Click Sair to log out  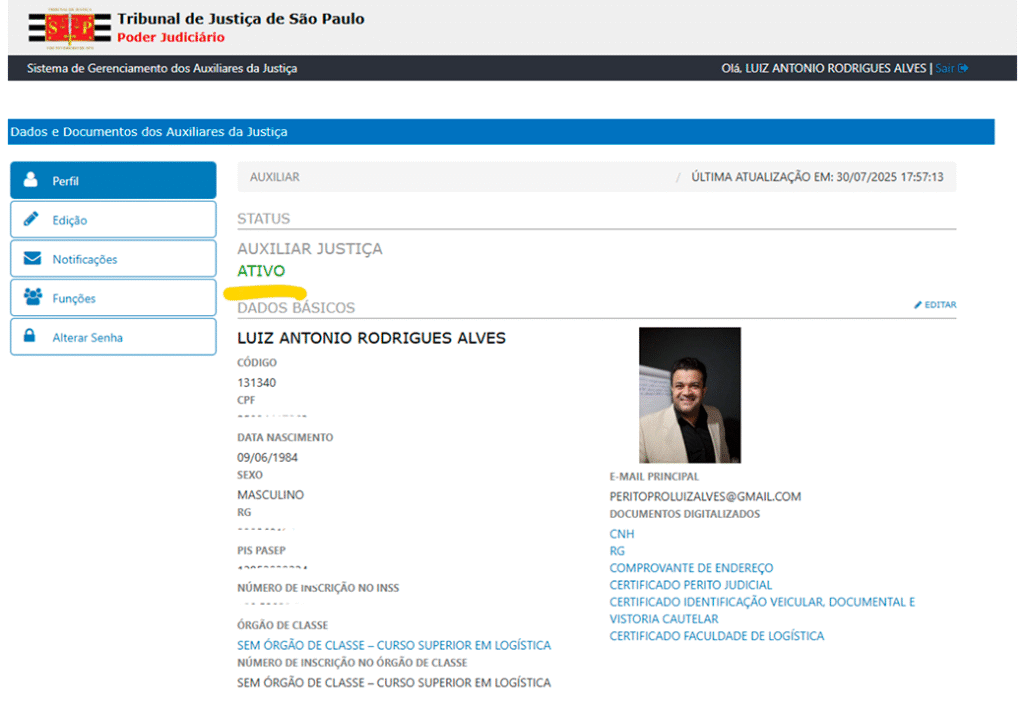click(946, 68)
